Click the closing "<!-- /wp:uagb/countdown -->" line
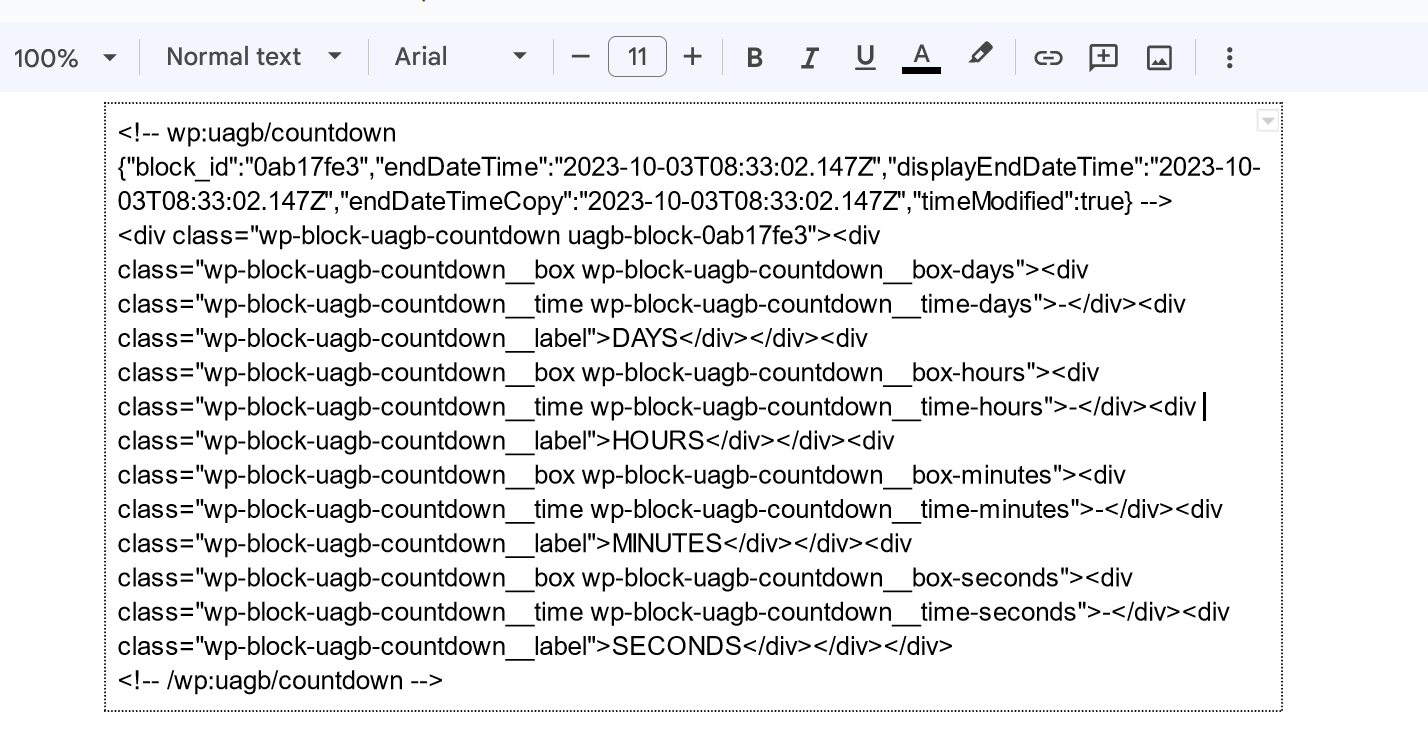This screenshot has width=1428, height=741. (x=280, y=680)
